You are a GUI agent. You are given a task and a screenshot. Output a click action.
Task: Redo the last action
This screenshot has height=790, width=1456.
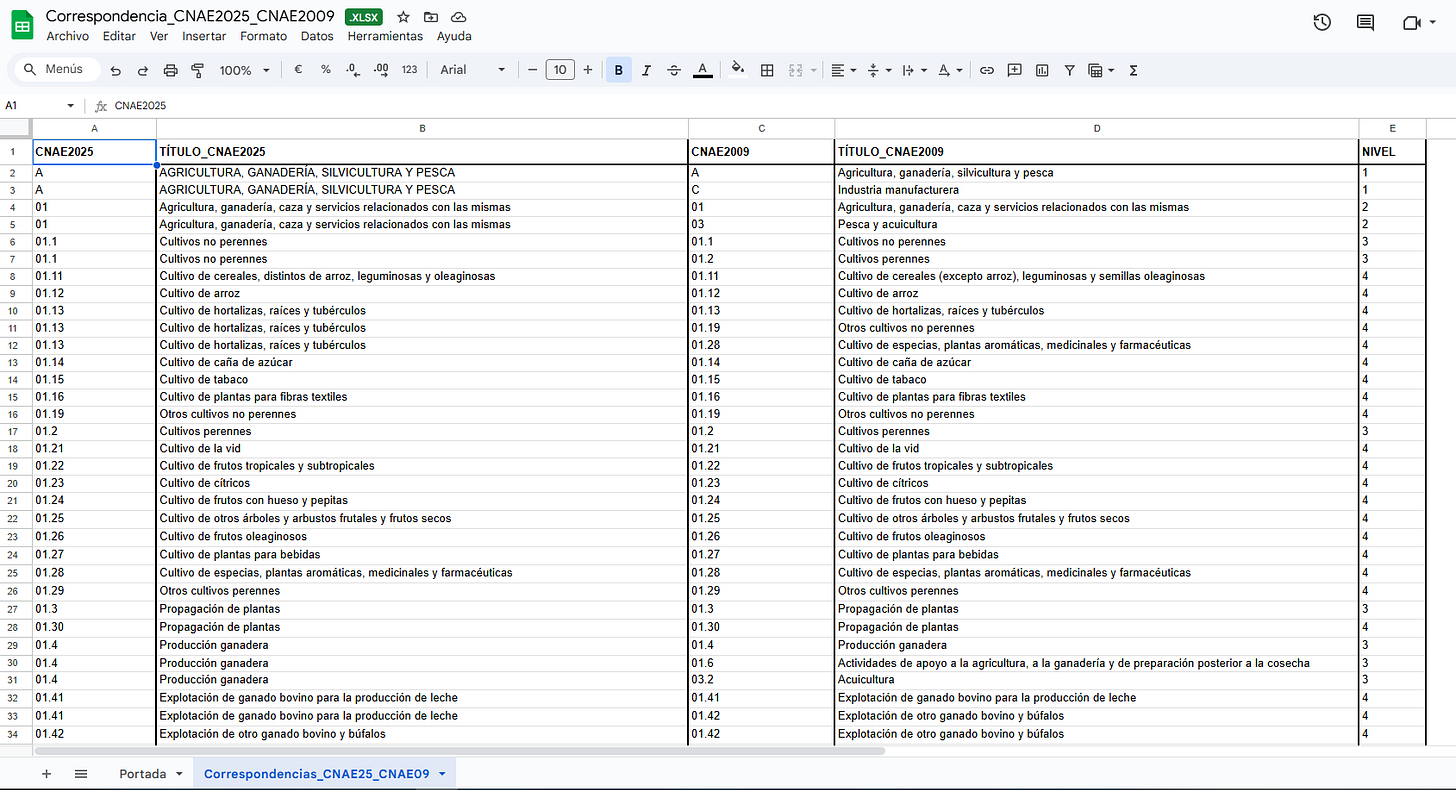click(143, 70)
